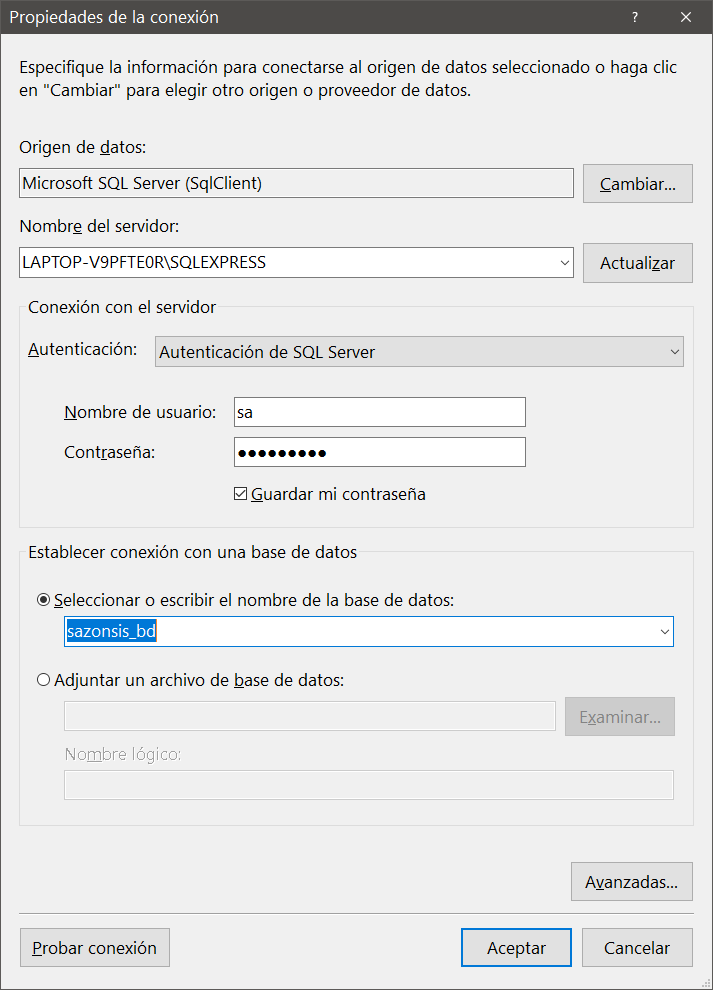Click the database file path field
The height and width of the screenshot is (990, 713).
tap(310, 716)
